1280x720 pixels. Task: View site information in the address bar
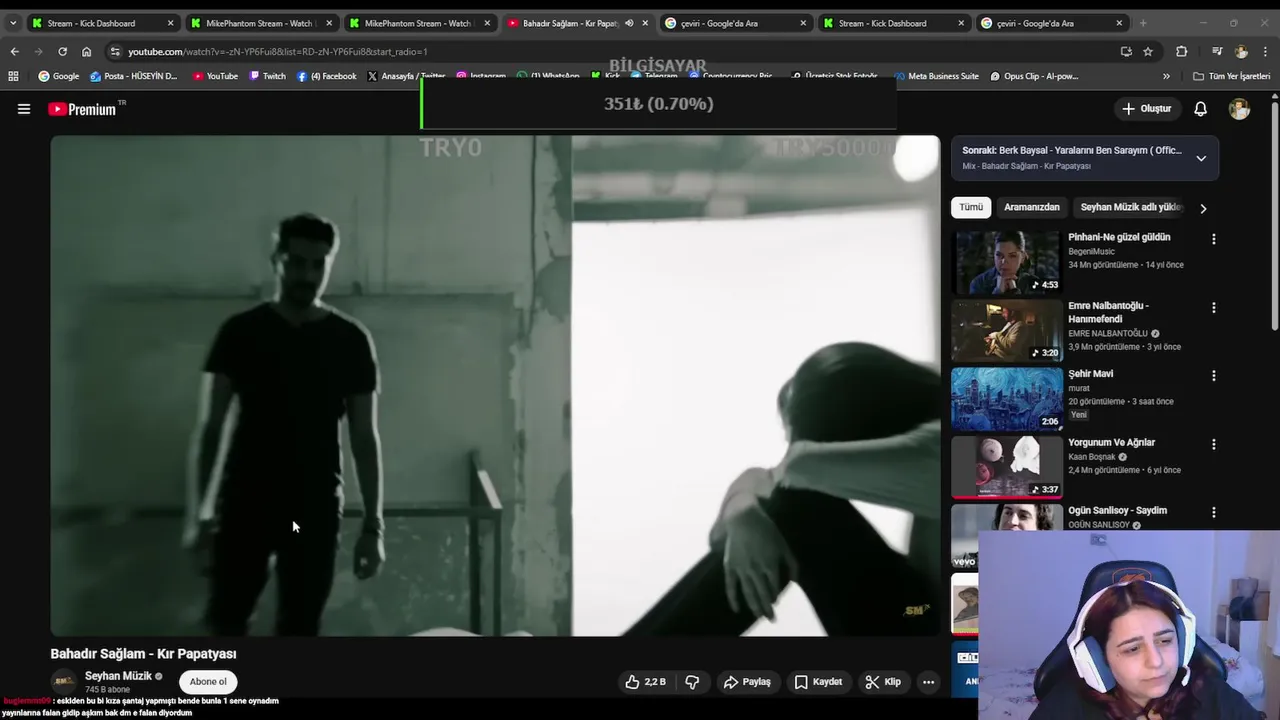[115, 51]
